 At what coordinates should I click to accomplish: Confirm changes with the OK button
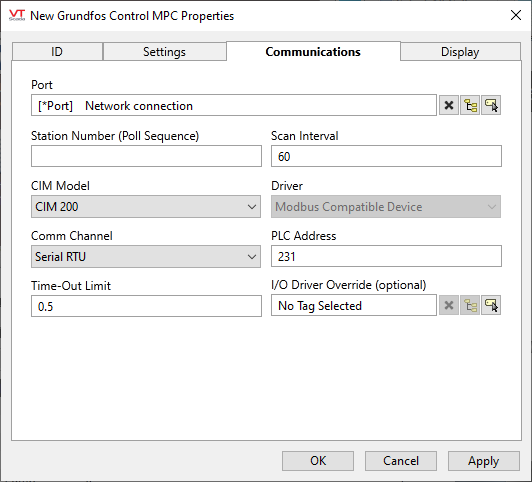(x=318, y=461)
